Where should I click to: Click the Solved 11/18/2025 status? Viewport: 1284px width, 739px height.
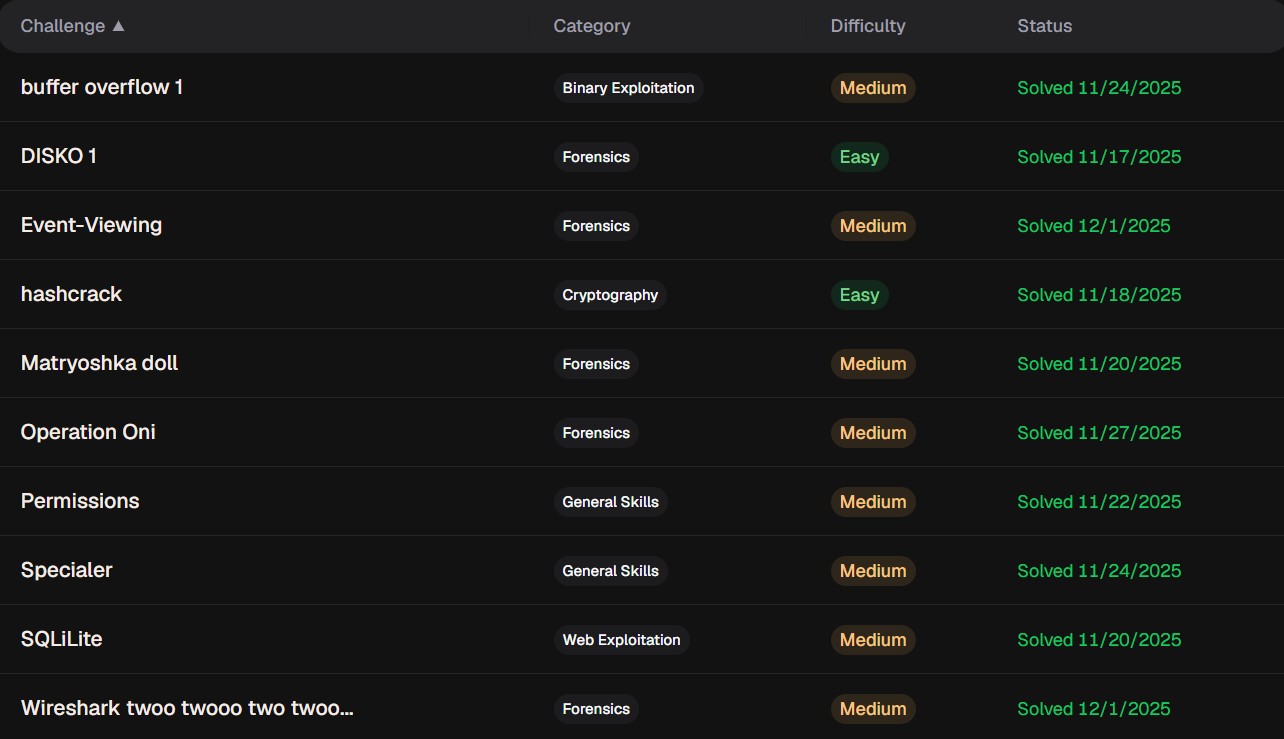pos(1099,295)
